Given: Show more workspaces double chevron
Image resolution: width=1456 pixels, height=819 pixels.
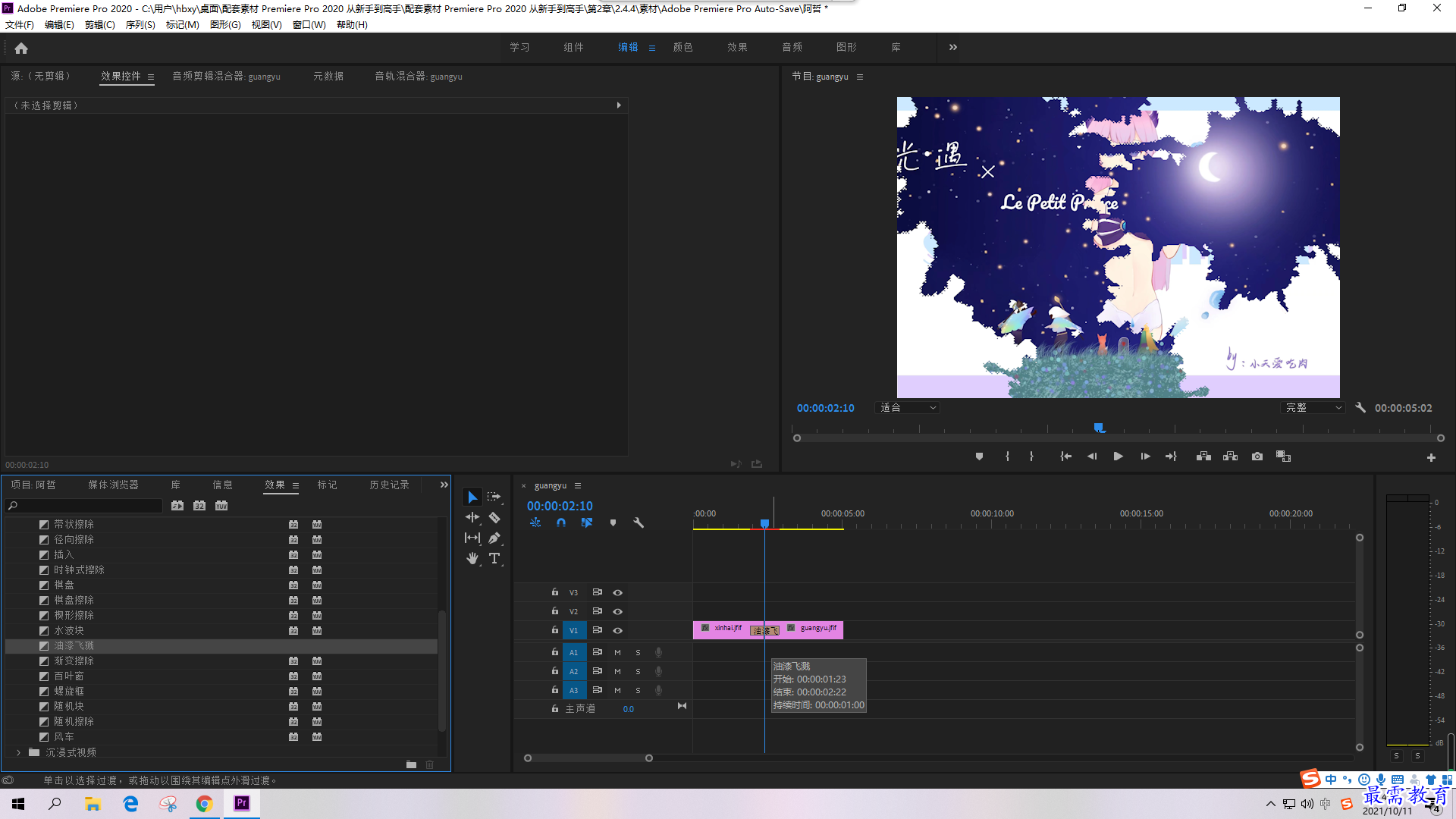Looking at the screenshot, I should [953, 47].
